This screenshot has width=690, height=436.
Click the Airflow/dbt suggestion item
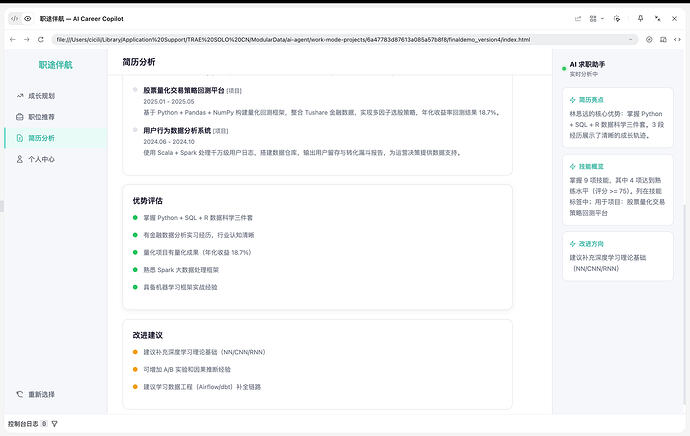(x=202, y=387)
